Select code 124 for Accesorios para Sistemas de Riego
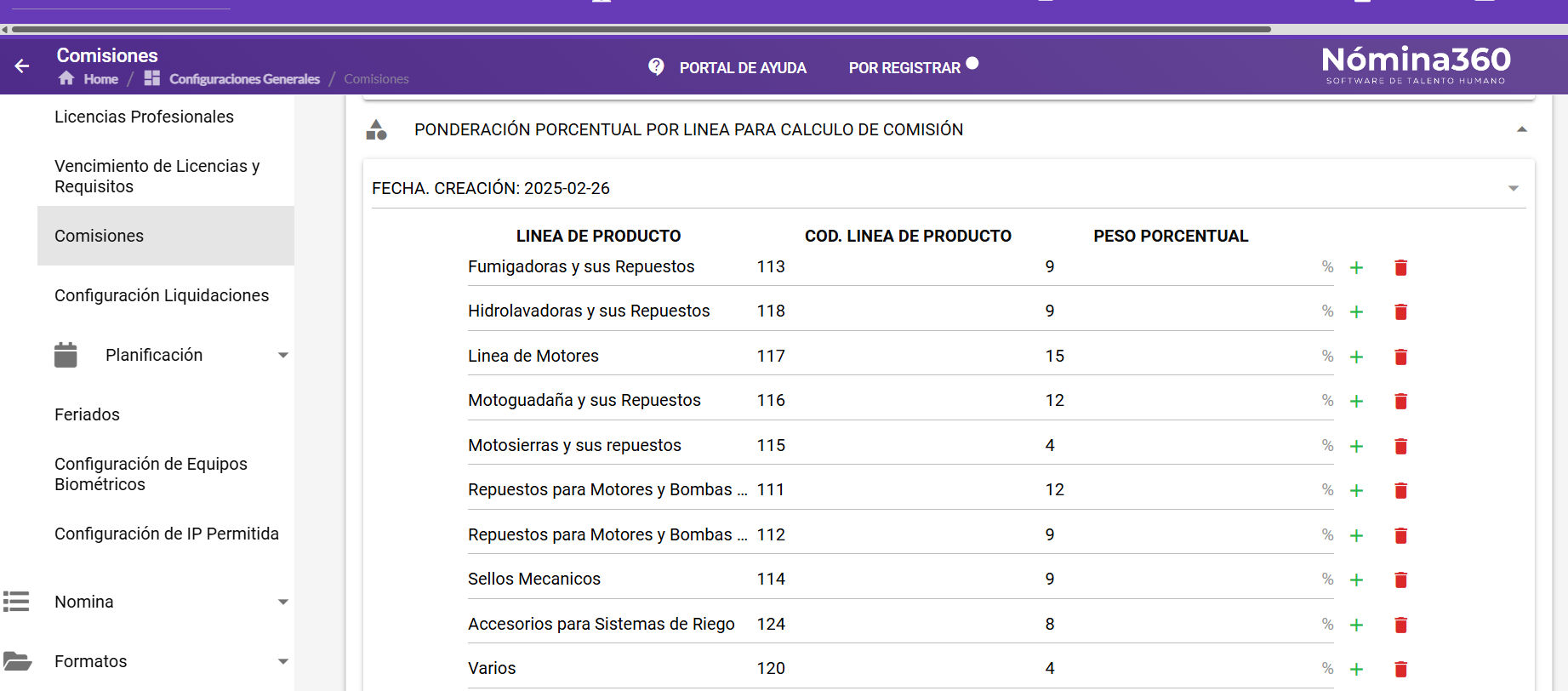1568x691 pixels. point(771,624)
